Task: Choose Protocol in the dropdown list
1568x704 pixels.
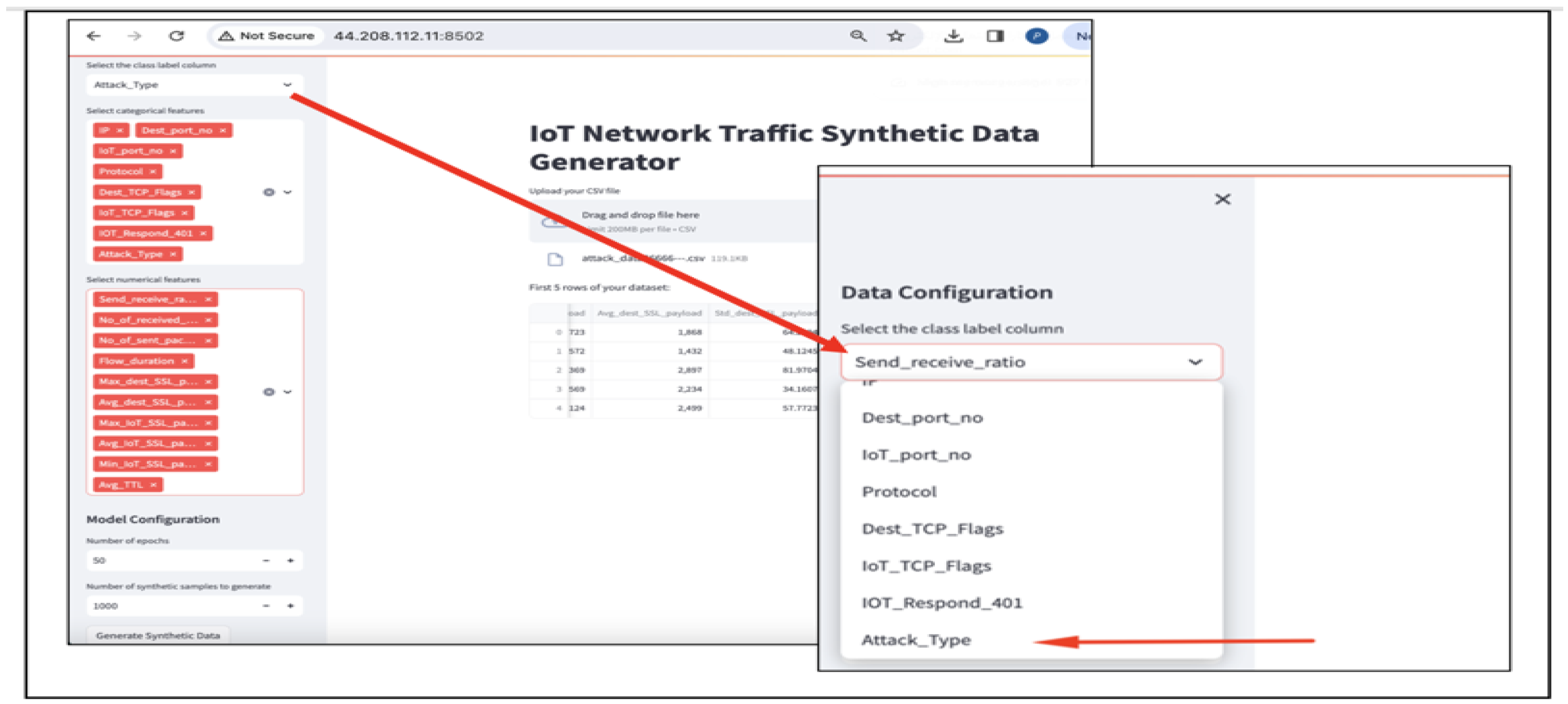Action: pos(899,492)
